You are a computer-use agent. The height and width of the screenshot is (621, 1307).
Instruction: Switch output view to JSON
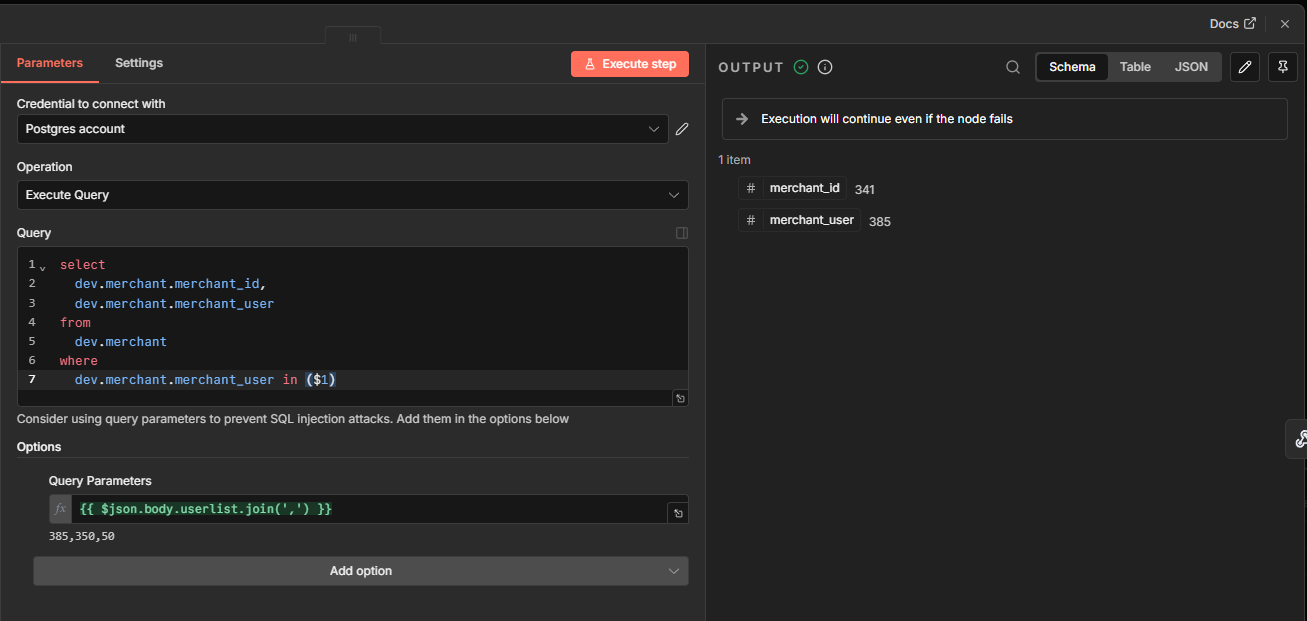pyautogui.click(x=1191, y=67)
